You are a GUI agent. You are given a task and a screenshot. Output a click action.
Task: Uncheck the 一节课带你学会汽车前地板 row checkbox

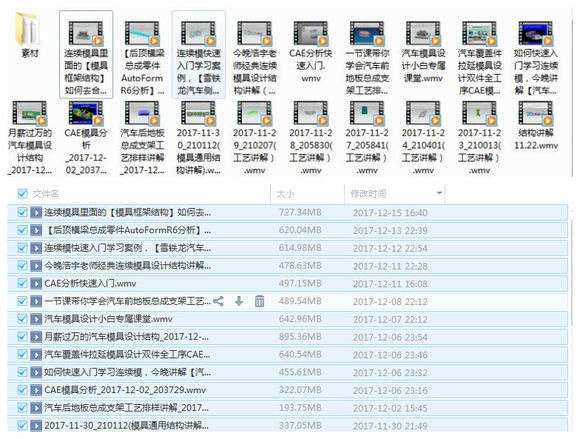click(22, 301)
